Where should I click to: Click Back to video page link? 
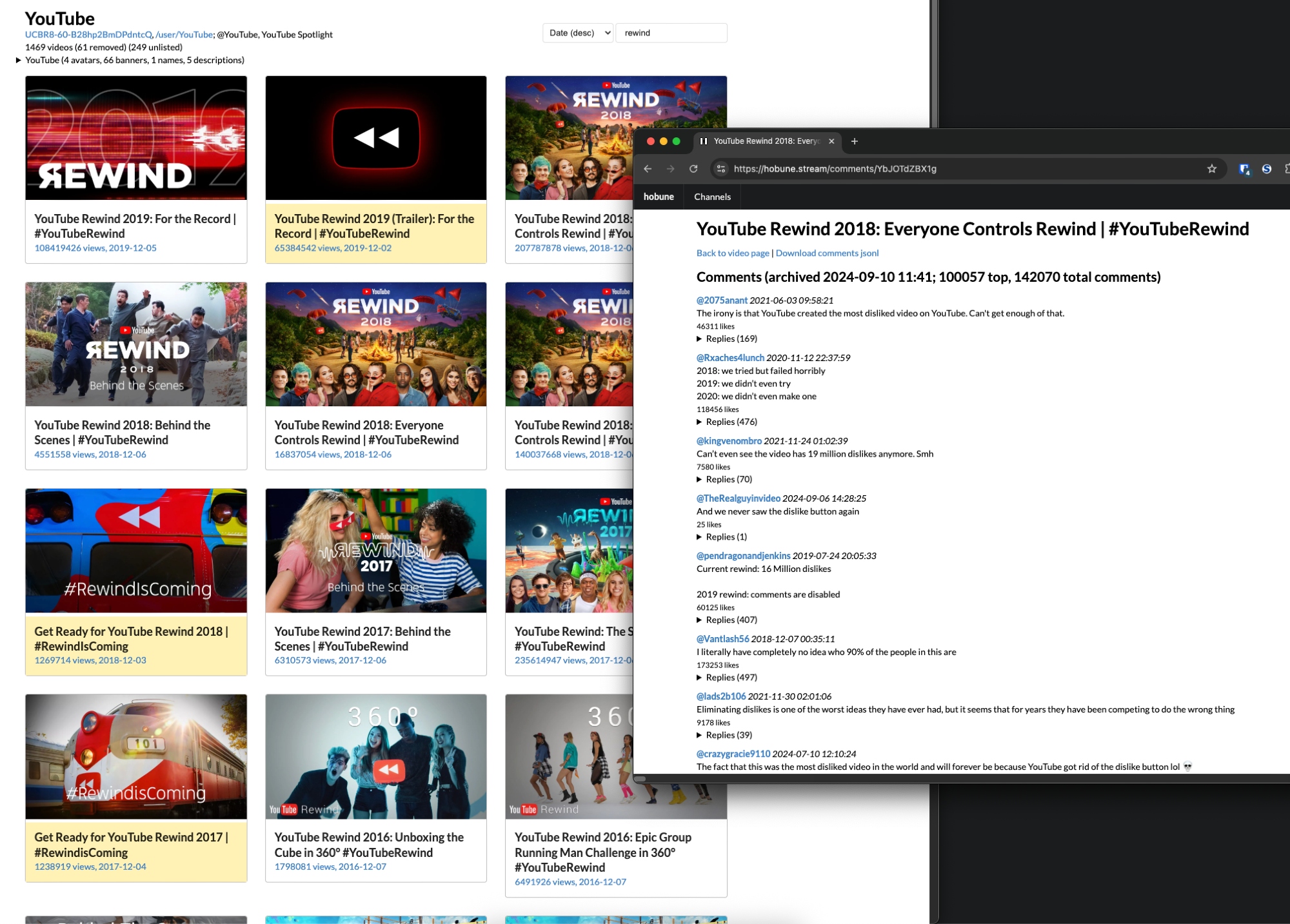733,253
